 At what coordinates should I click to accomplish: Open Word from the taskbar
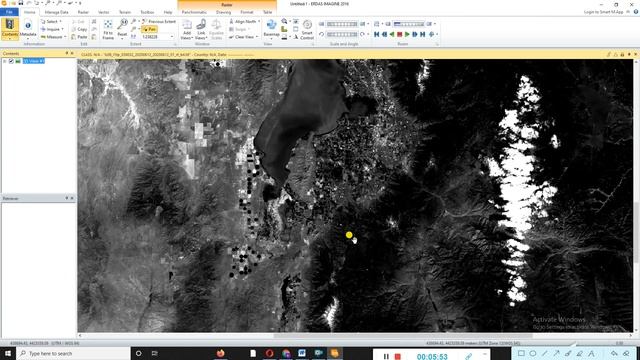(x=302, y=353)
